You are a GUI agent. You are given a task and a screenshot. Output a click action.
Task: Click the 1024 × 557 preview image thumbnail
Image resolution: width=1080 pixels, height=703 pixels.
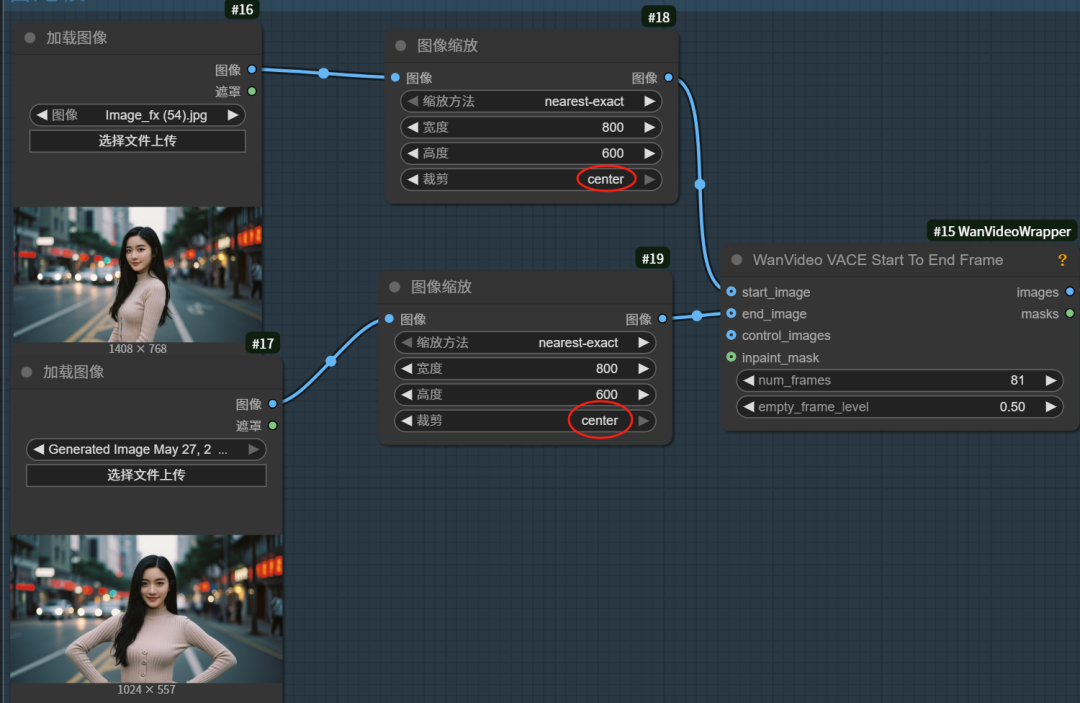pos(146,608)
